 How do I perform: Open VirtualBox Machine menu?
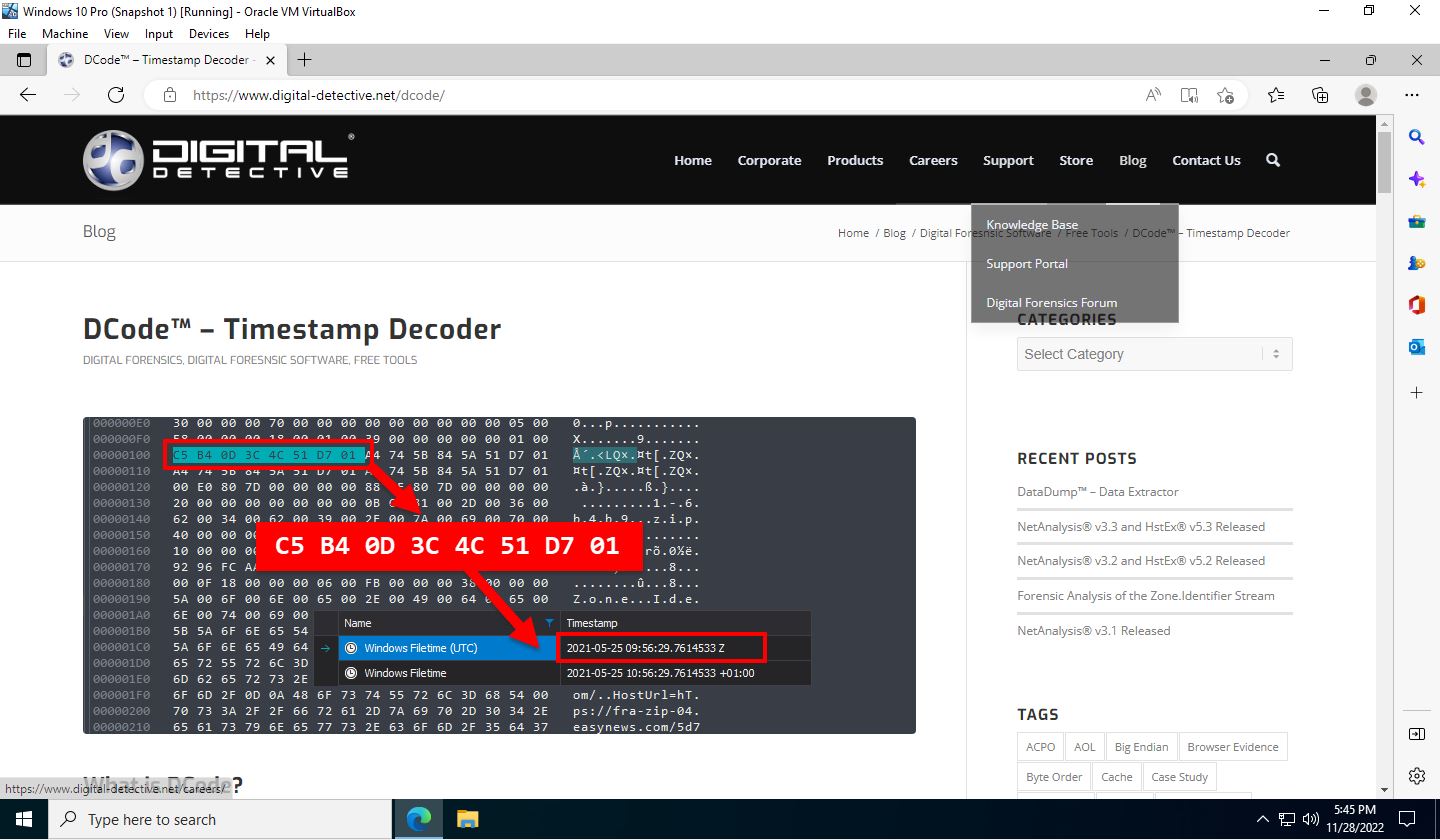pyautogui.click(x=65, y=33)
